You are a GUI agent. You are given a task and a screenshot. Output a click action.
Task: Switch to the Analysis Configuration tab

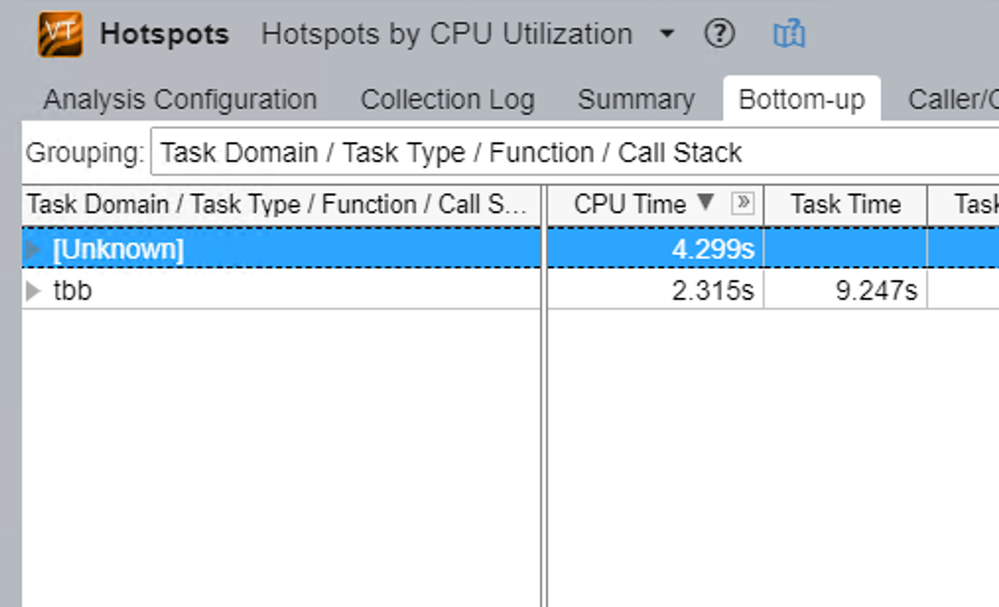(180, 100)
